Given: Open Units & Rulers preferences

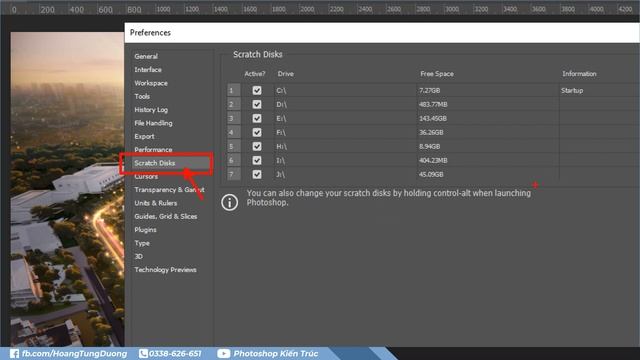Looking at the screenshot, I should [156, 203].
